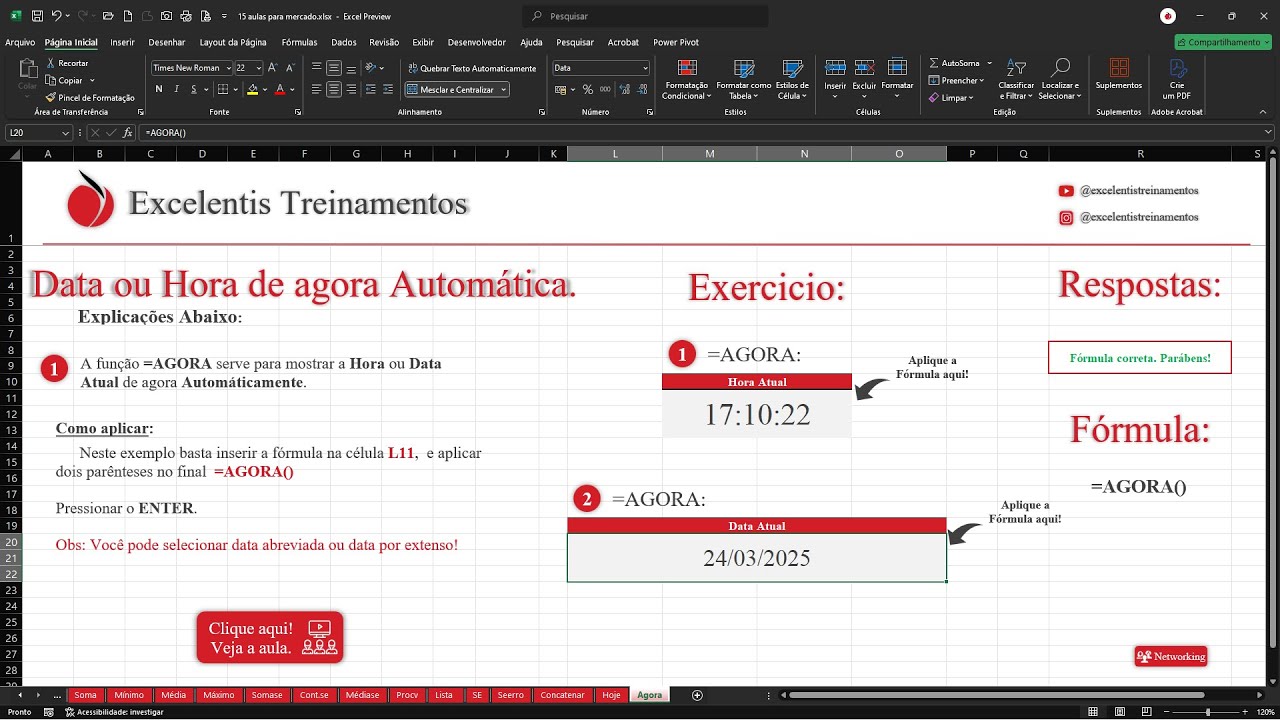Click the Clique aqui Veja a aula button
This screenshot has height=720, width=1280.
[x=270, y=637]
